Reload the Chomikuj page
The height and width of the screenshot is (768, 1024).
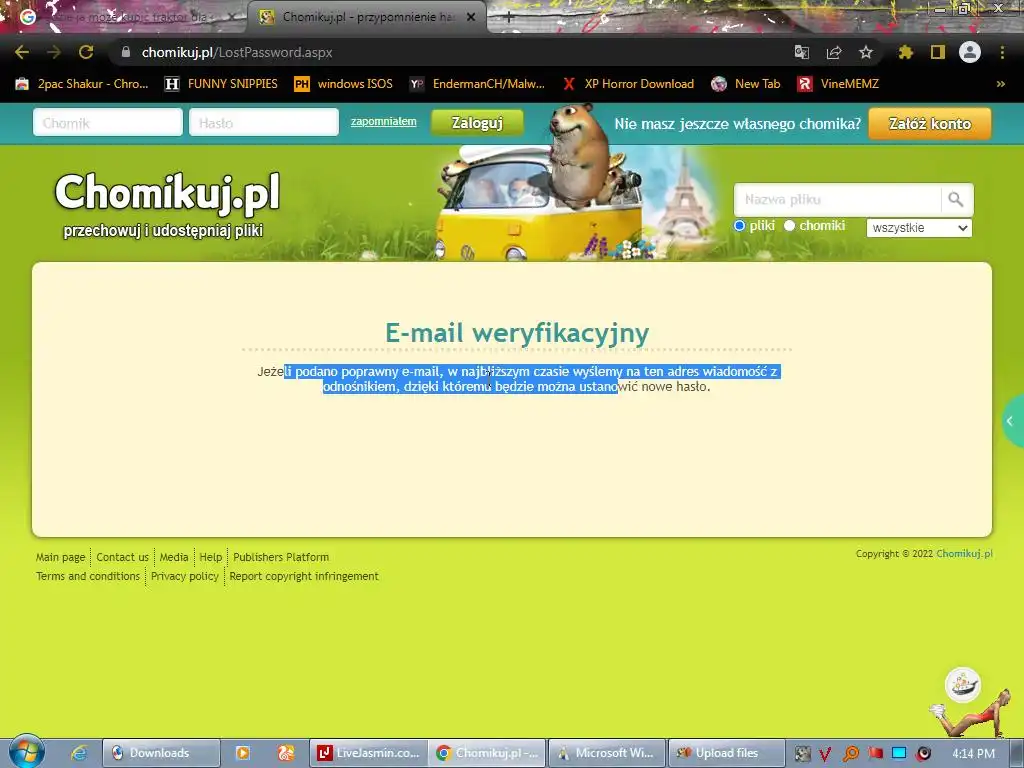pyautogui.click(x=86, y=52)
